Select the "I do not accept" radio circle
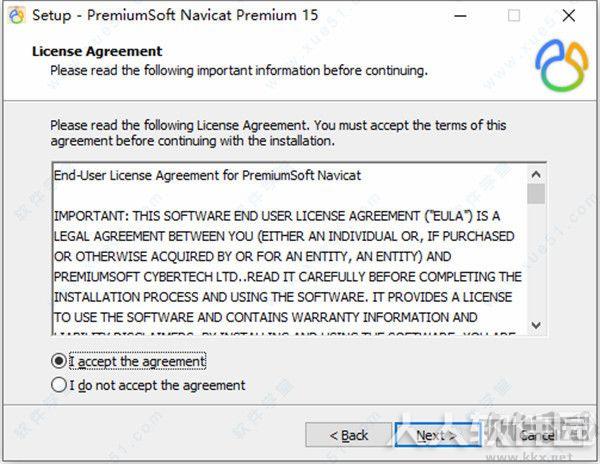 (59, 385)
